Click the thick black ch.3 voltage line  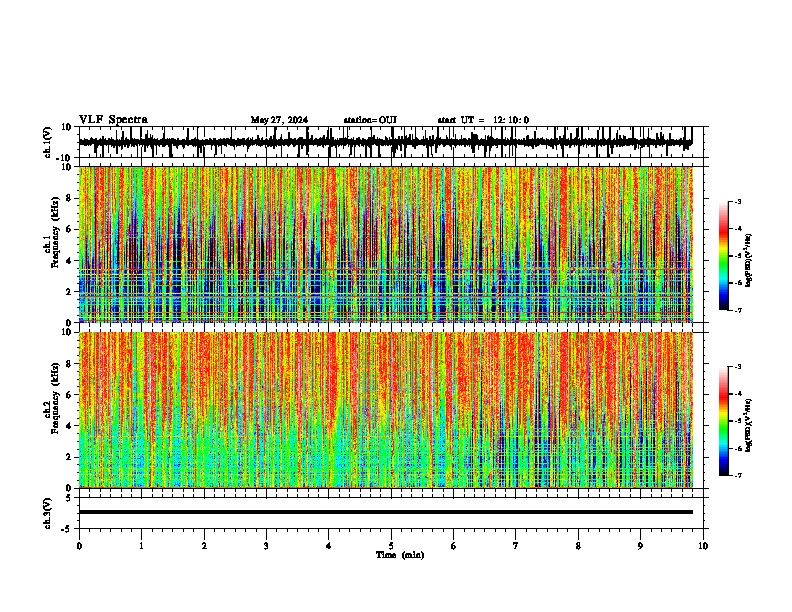pyautogui.click(x=386, y=512)
